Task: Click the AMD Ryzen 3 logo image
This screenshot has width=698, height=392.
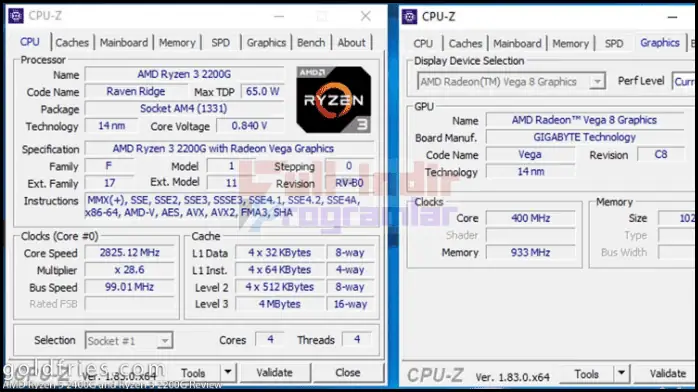Action: click(x=333, y=100)
